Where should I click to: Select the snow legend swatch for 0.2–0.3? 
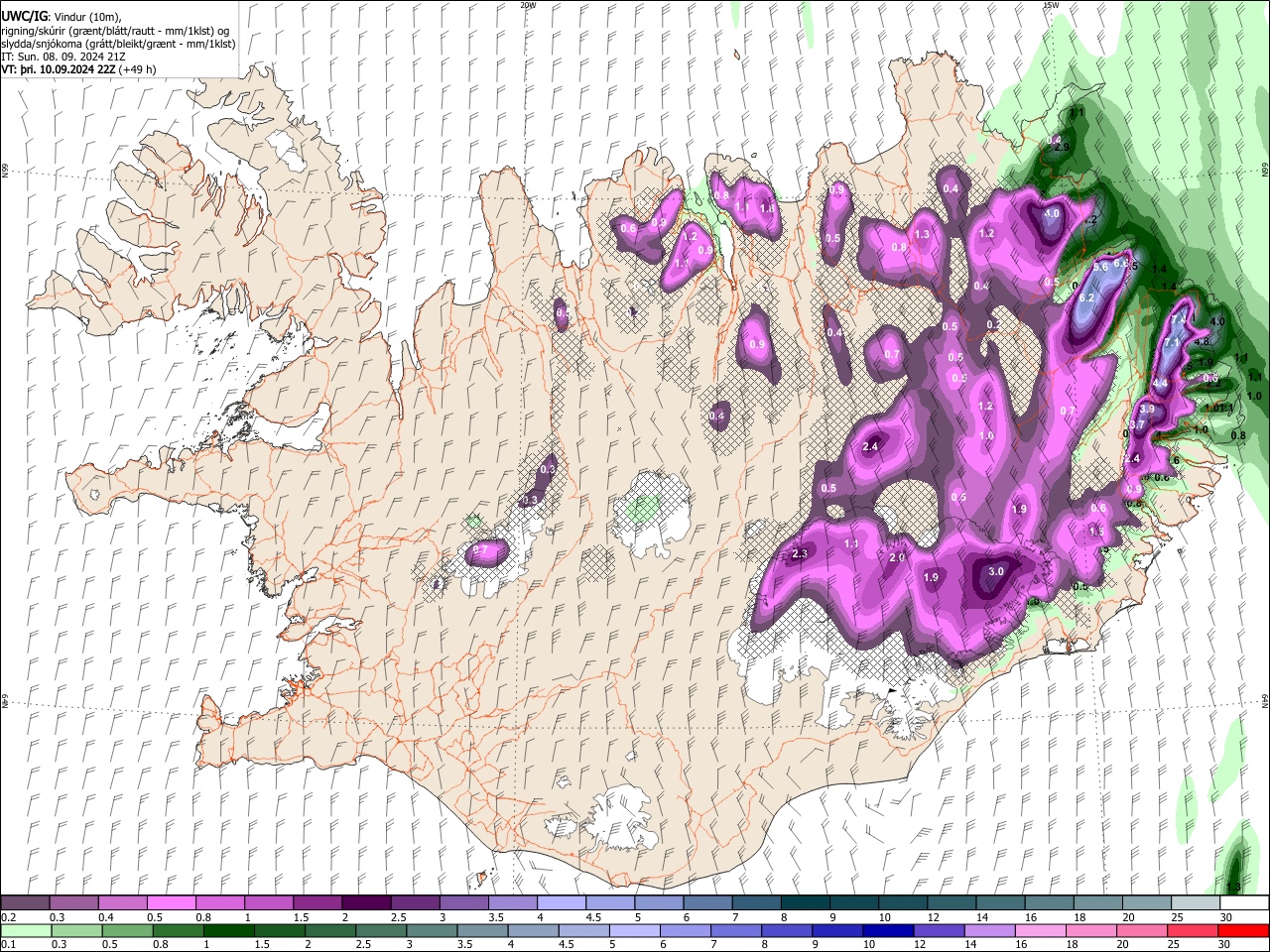click(x=25, y=902)
